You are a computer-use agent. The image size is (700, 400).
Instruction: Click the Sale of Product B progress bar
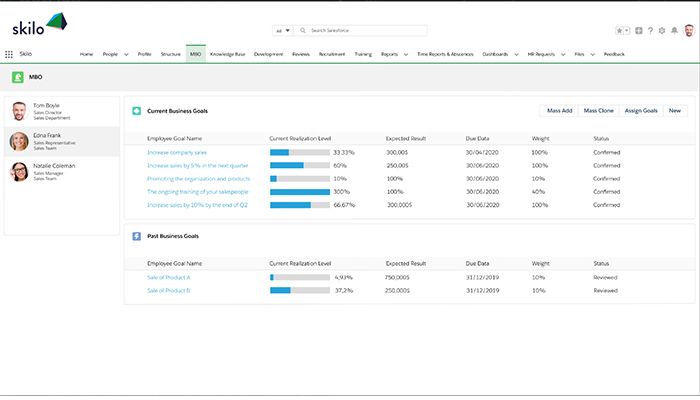[x=299, y=290]
